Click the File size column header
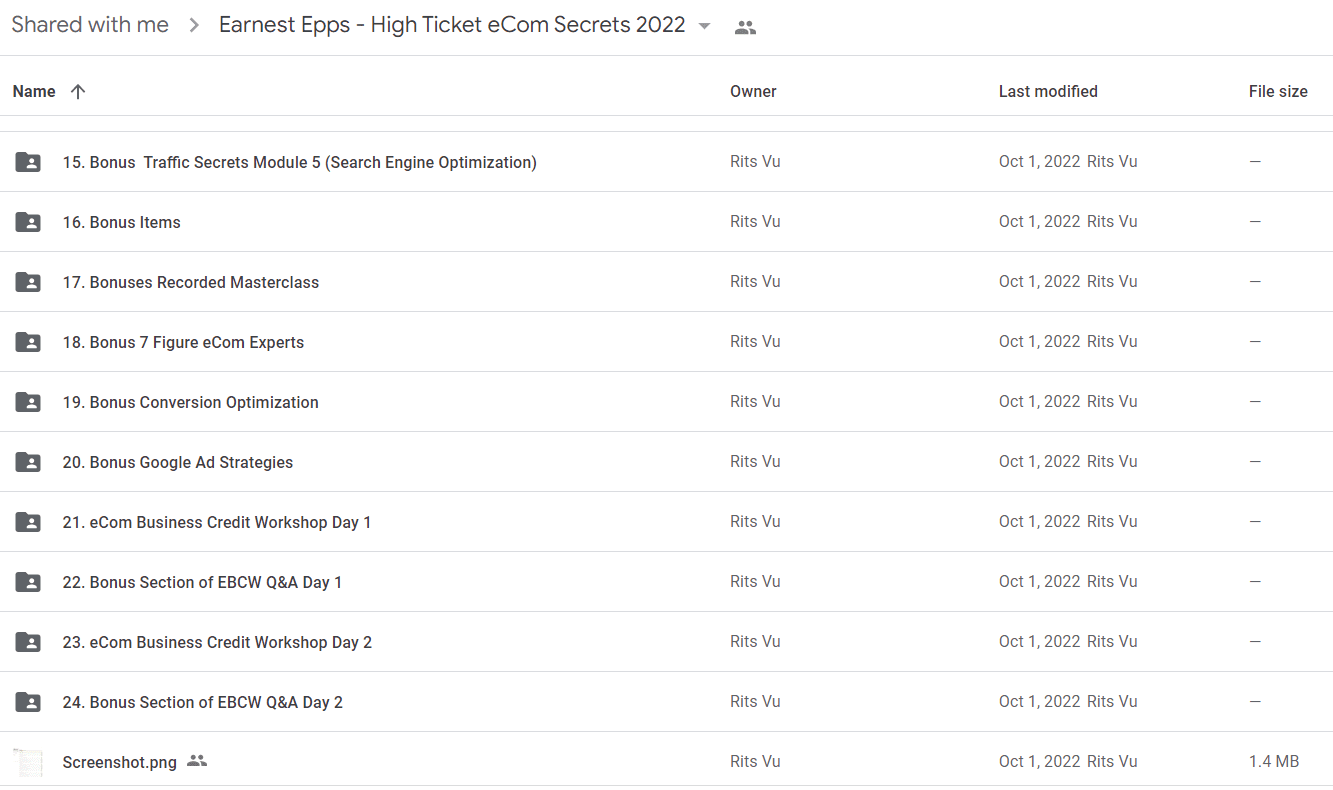Image resolution: width=1333 pixels, height=790 pixels. pyautogui.click(x=1278, y=92)
